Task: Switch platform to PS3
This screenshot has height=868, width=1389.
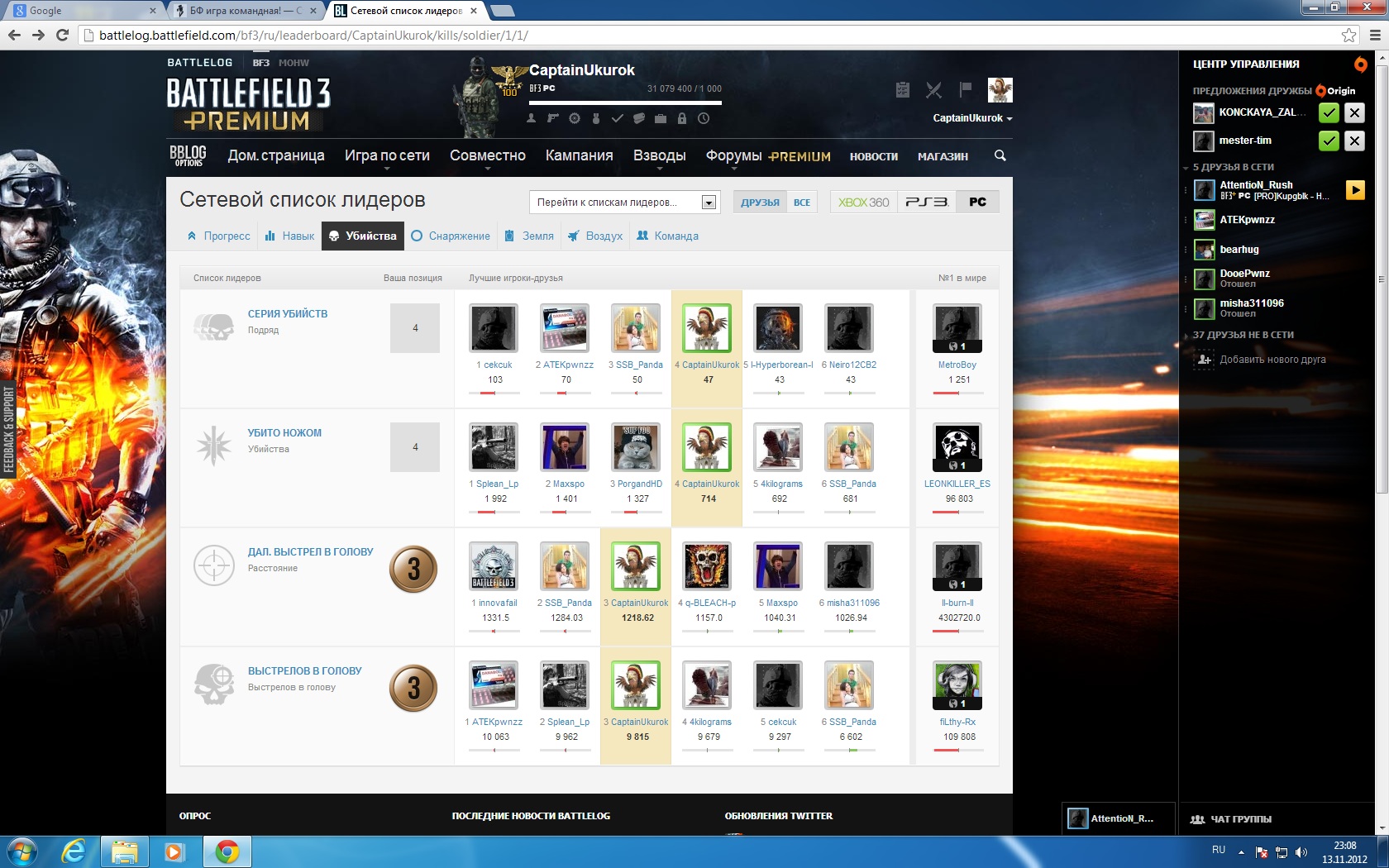Action: pyautogui.click(x=926, y=203)
